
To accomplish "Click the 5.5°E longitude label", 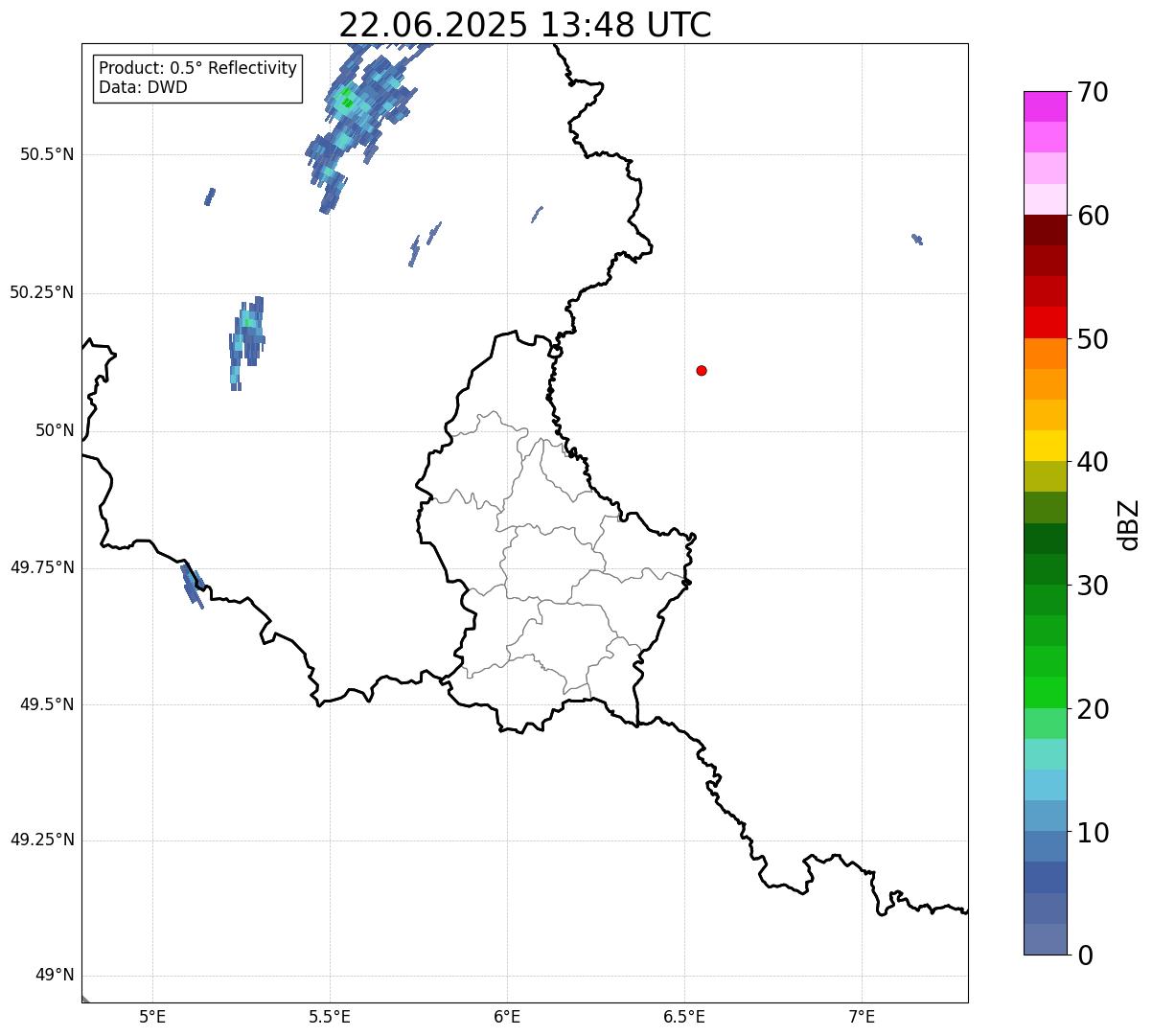I will tap(330, 1016).
